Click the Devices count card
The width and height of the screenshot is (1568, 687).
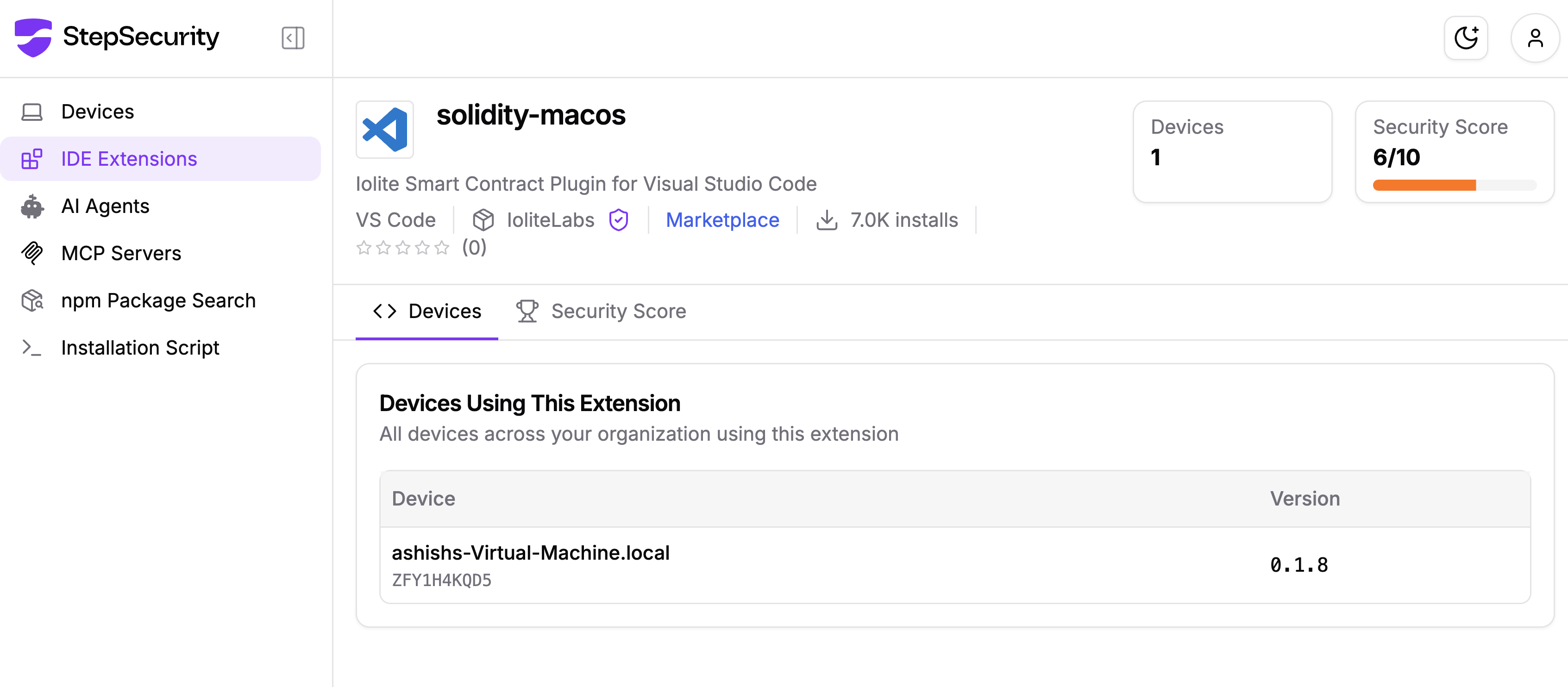pyautogui.click(x=1232, y=151)
